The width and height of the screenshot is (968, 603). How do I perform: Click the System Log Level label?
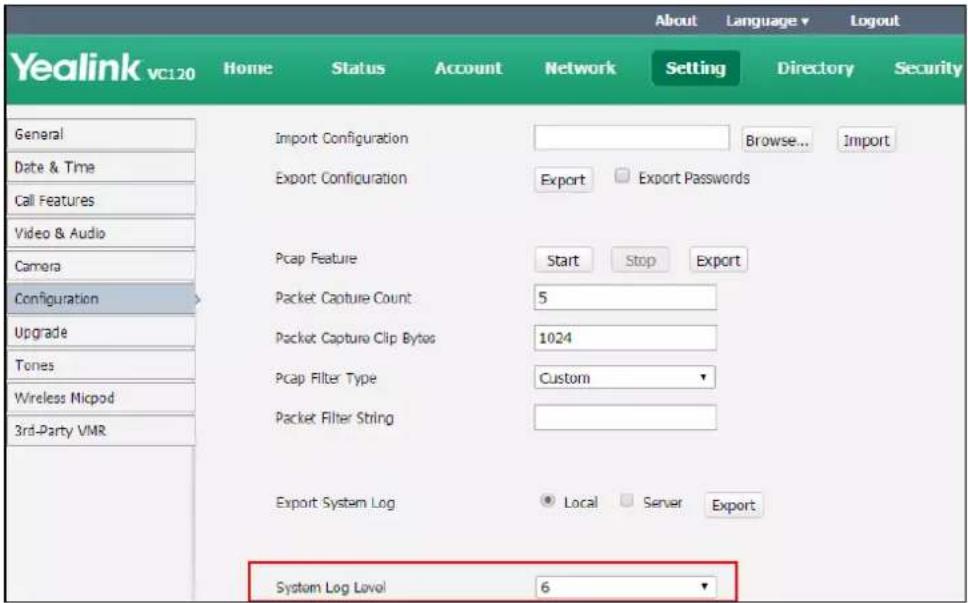pyautogui.click(x=331, y=587)
